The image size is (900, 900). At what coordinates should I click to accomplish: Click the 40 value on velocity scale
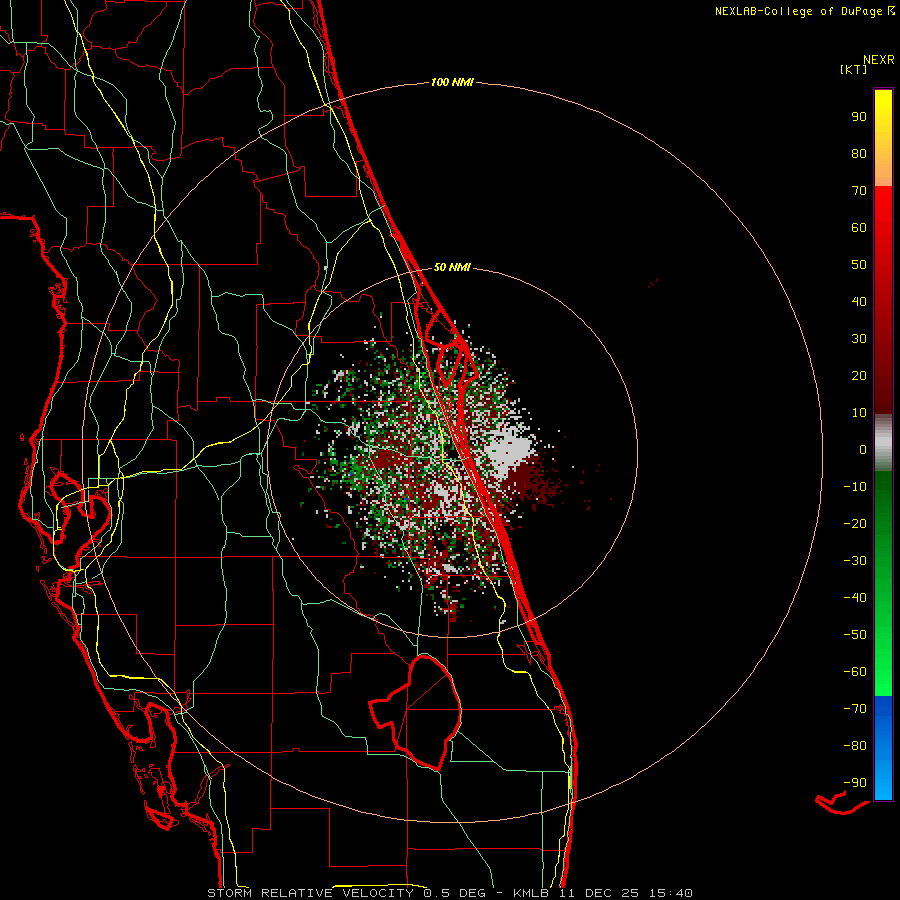point(859,302)
